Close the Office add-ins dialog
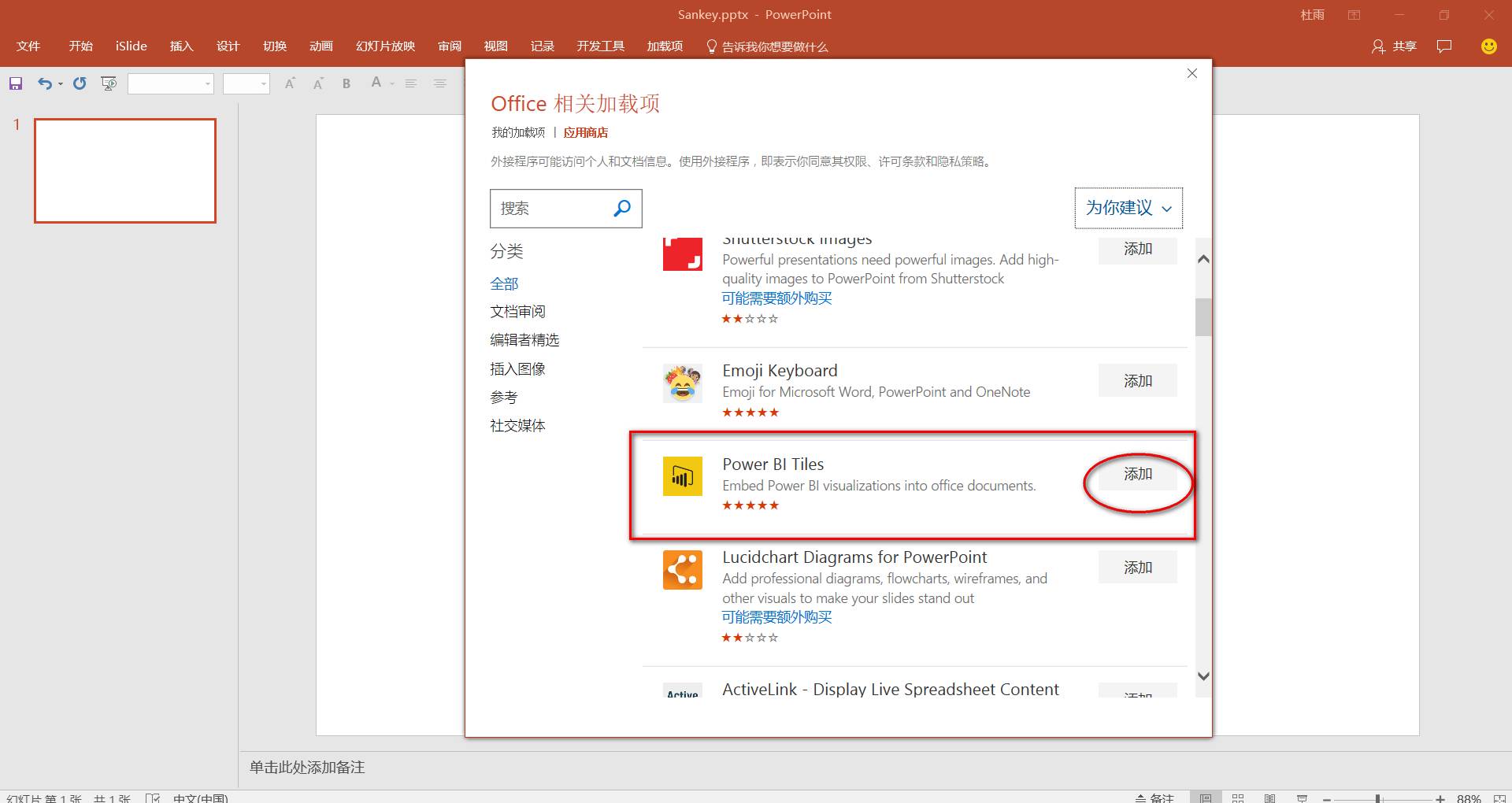The height and width of the screenshot is (803, 1512). coord(1191,73)
